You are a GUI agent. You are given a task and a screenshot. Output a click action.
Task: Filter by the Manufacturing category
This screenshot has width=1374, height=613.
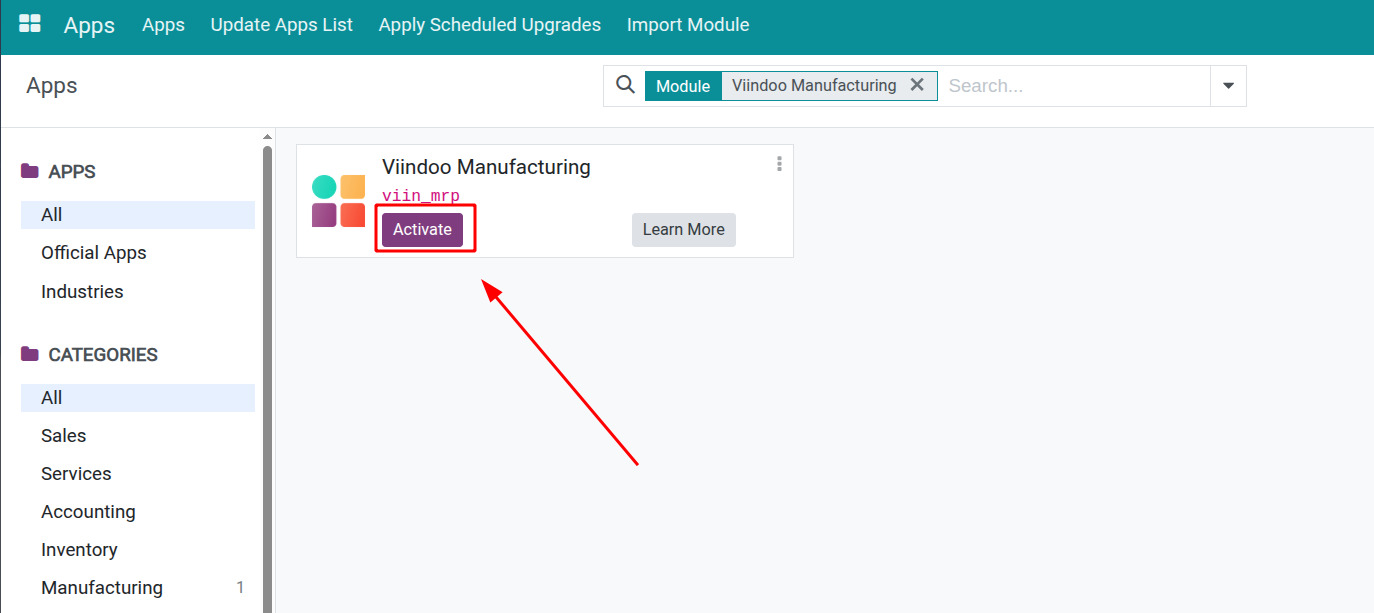[x=102, y=588]
